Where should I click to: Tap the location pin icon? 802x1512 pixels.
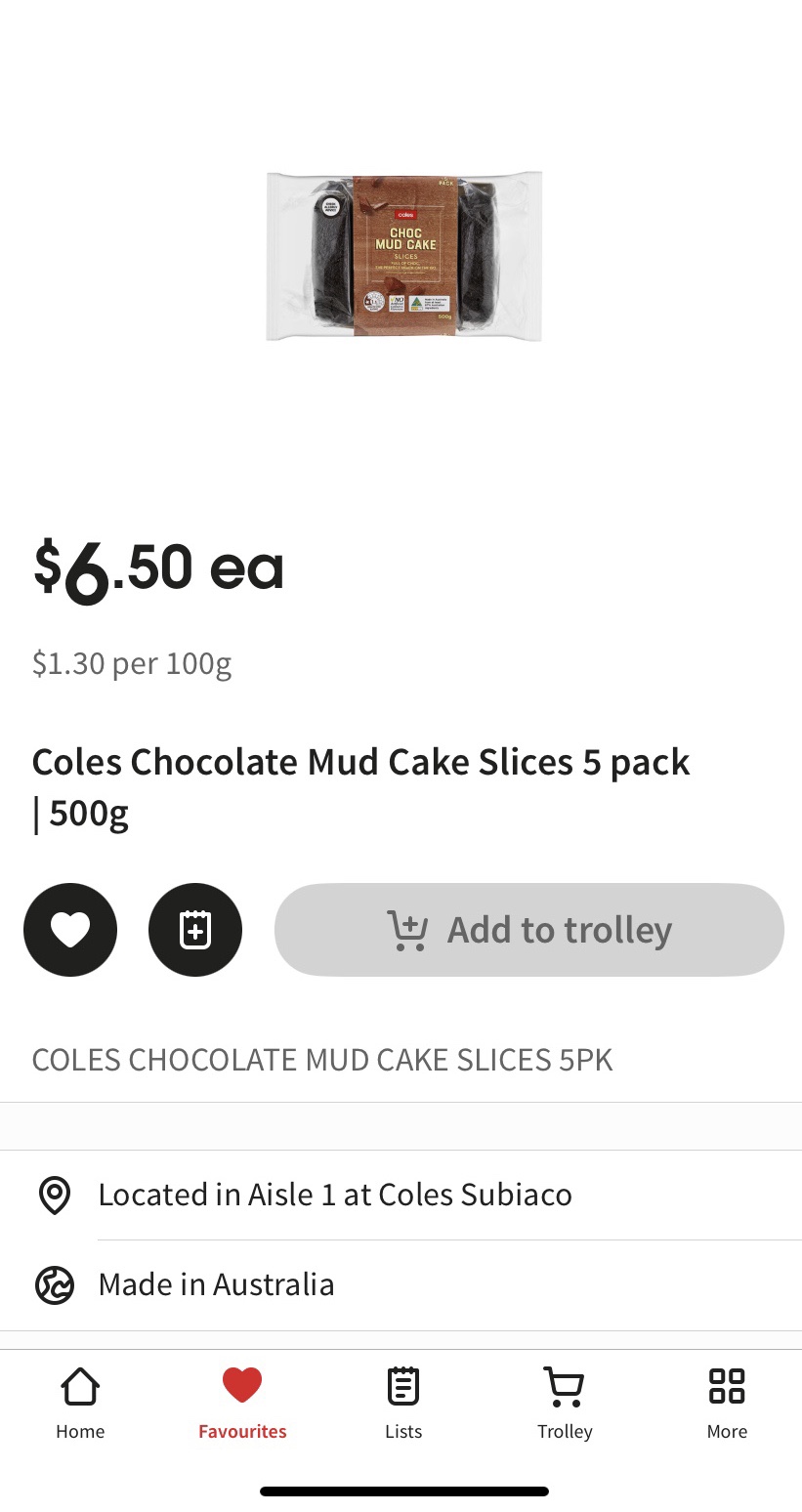[55, 1195]
